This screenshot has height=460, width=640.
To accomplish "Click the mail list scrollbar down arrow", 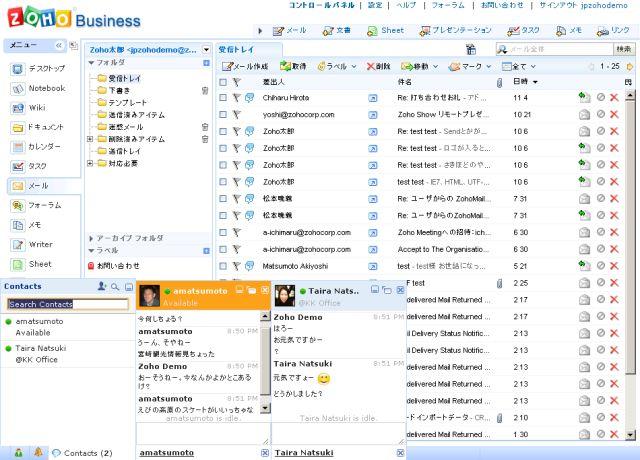I will [x=631, y=435].
